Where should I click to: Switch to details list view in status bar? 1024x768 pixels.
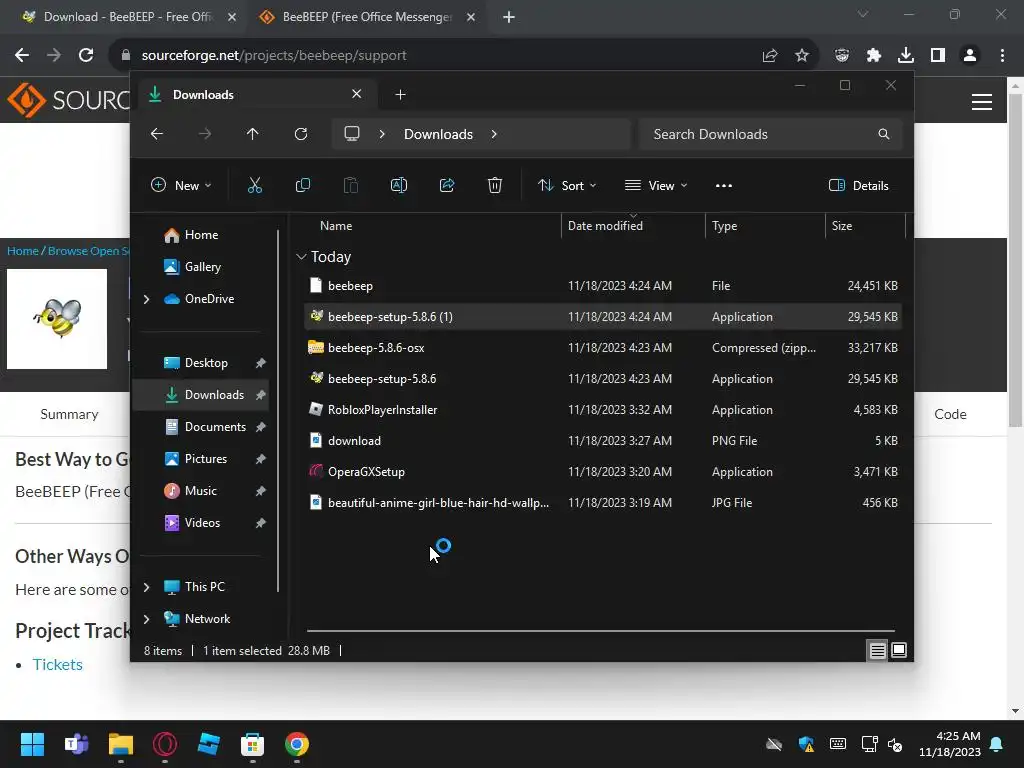click(x=877, y=650)
